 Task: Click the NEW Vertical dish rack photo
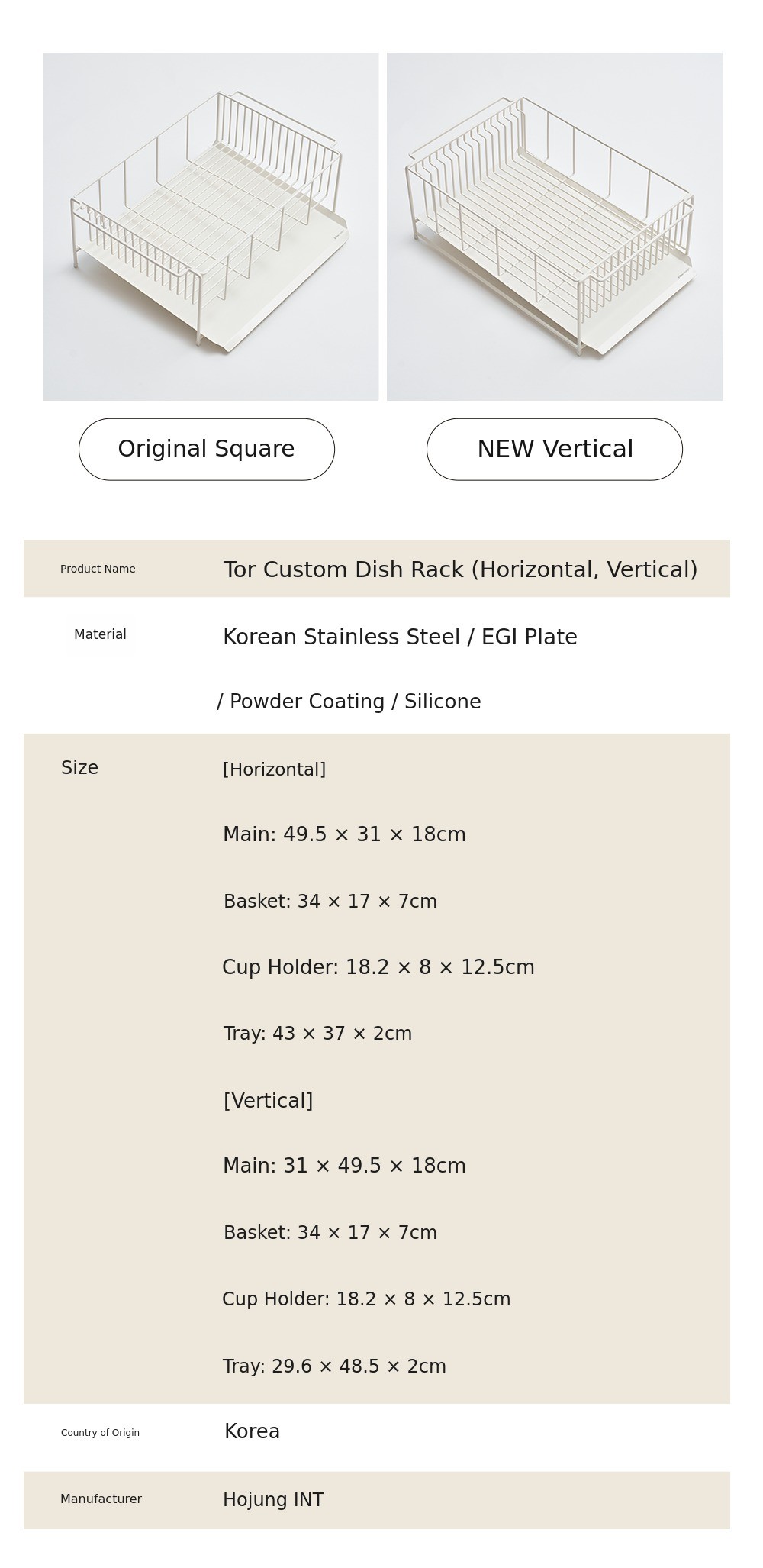click(x=555, y=227)
